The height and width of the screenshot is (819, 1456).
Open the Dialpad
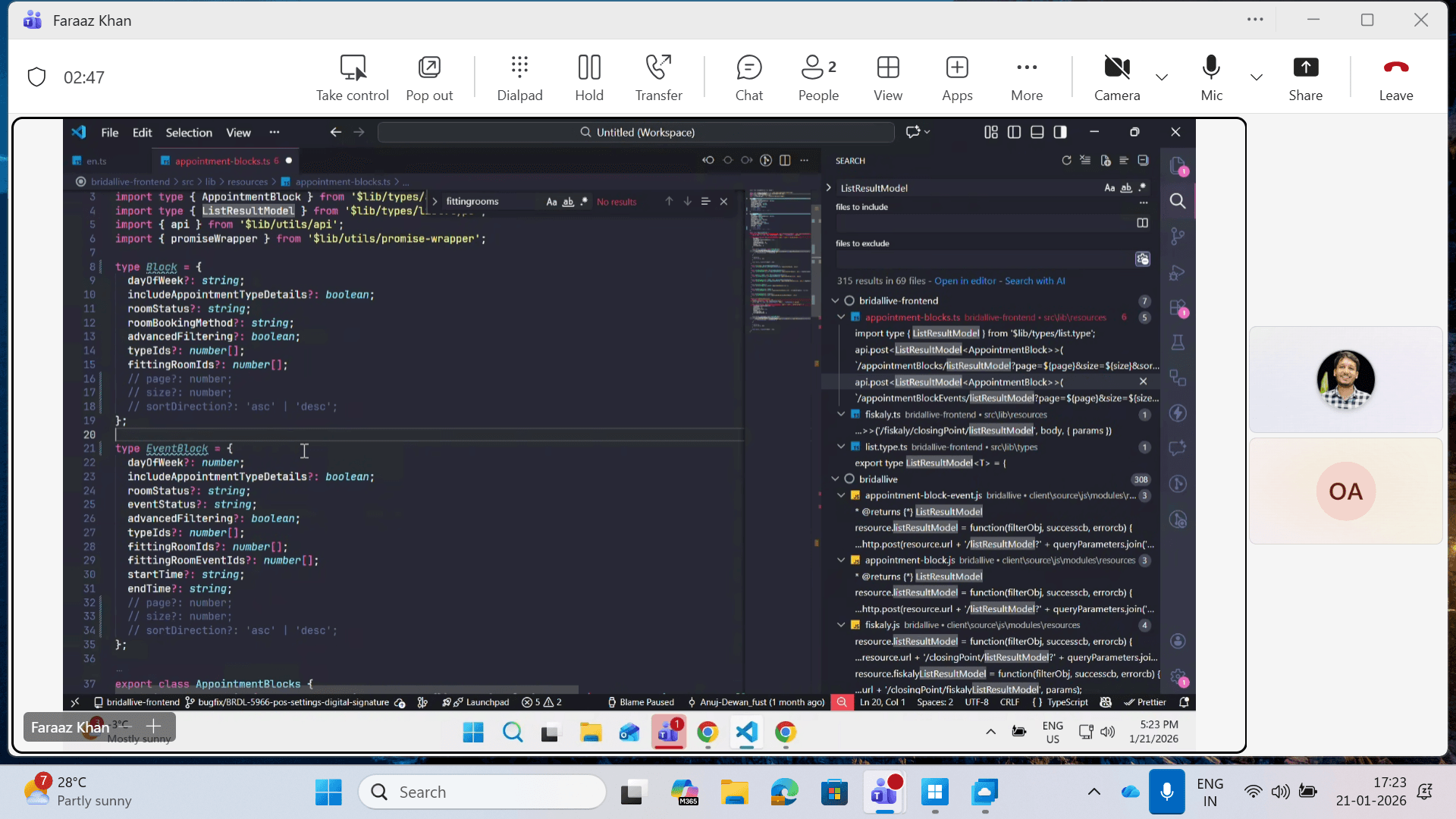pyautogui.click(x=519, y=77)
